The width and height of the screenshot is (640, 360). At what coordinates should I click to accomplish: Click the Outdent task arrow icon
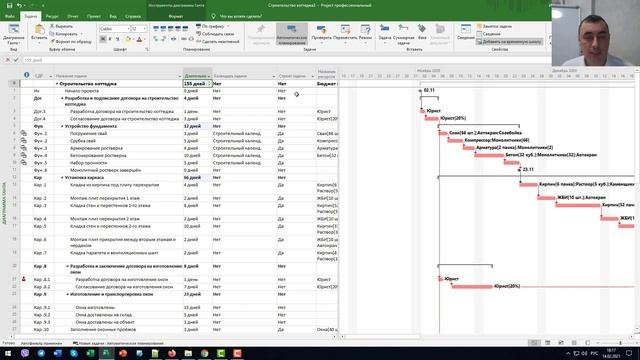(156, 39)
